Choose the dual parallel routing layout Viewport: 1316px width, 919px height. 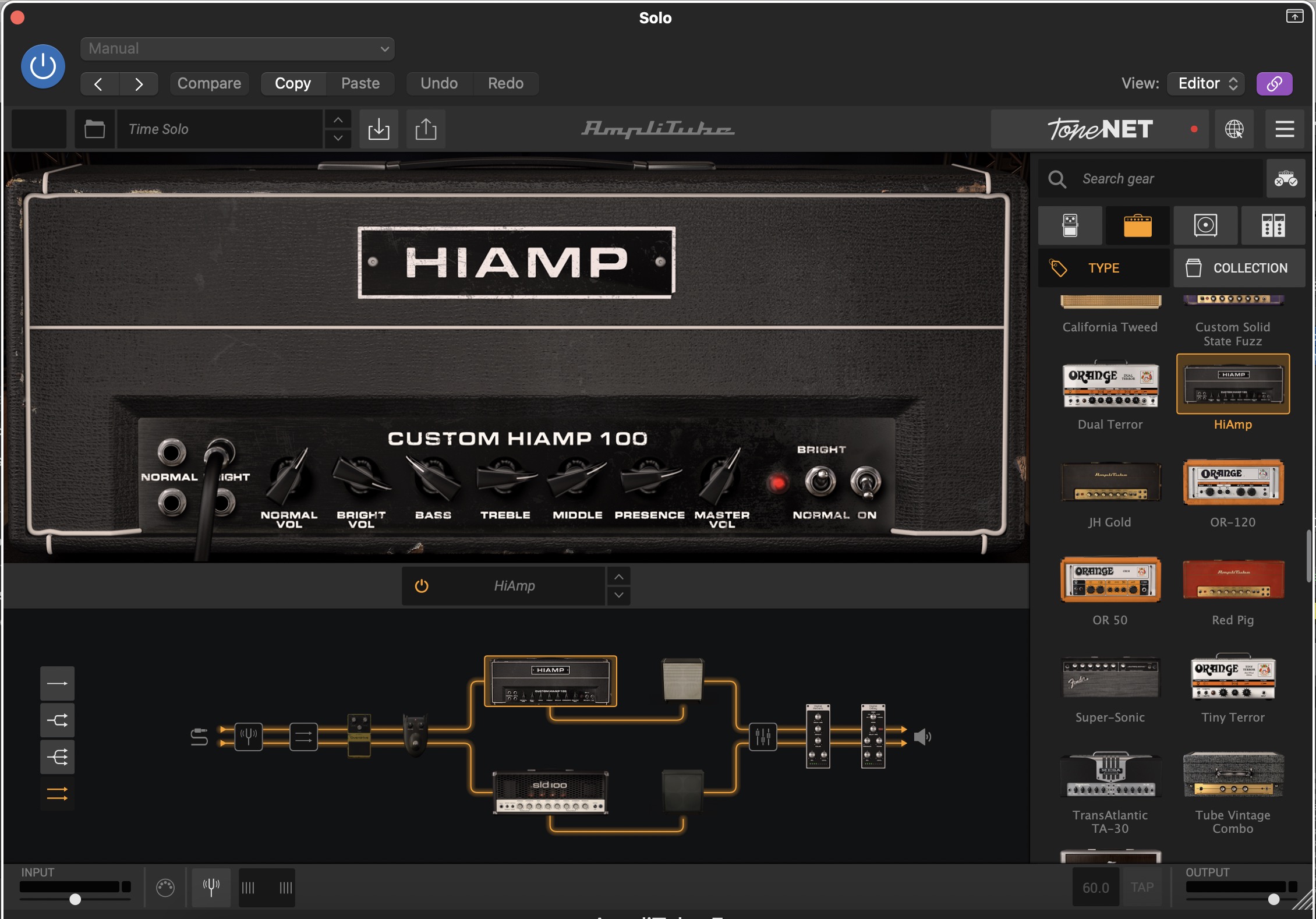(x=57, y=794)
